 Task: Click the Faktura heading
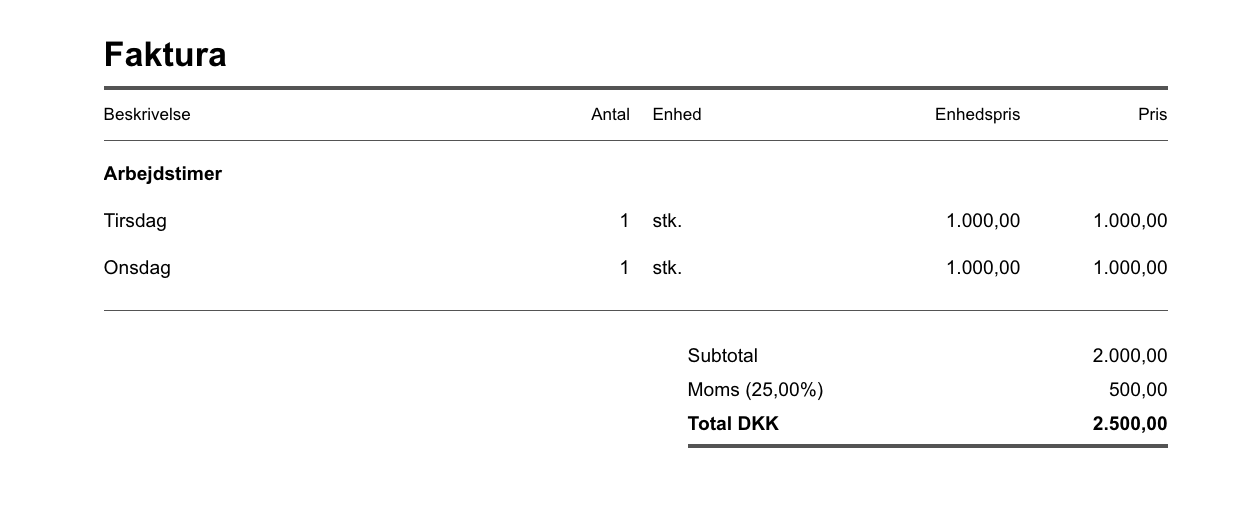point(165,54)
